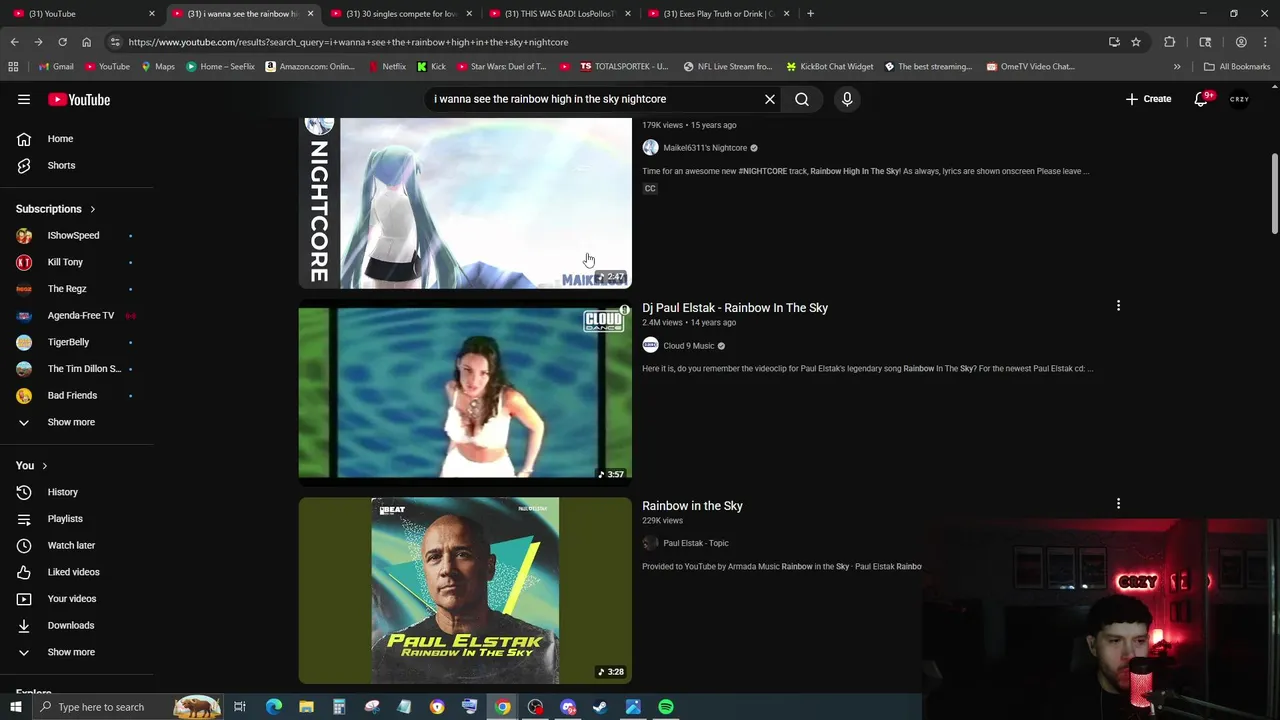1280x720 pixels.
Task: Switch to the THIS WAS BAD LosPollos tab
Action: 560,14
